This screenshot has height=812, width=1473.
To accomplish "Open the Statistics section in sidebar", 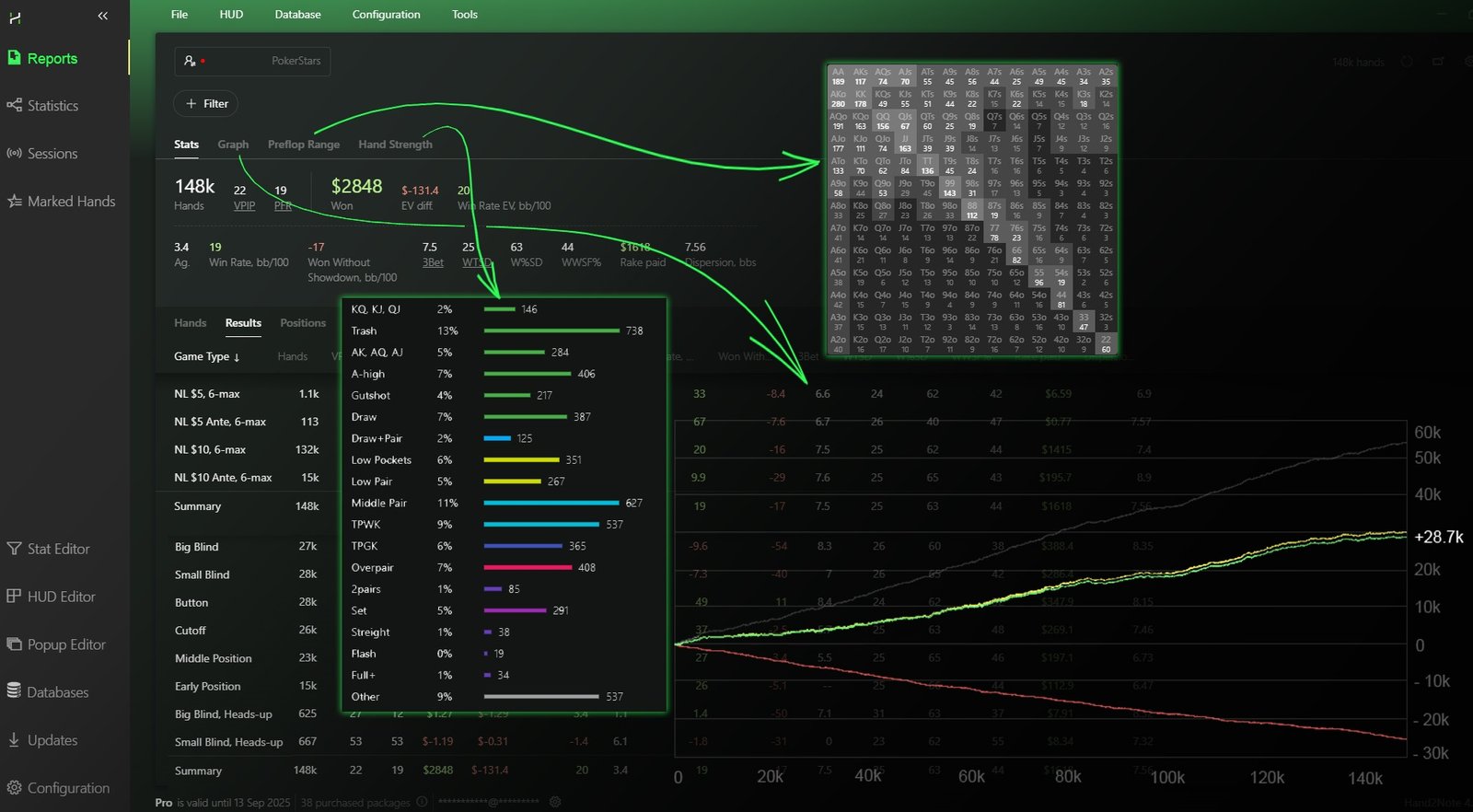I will pyautogui.click(x=52, y=106).
